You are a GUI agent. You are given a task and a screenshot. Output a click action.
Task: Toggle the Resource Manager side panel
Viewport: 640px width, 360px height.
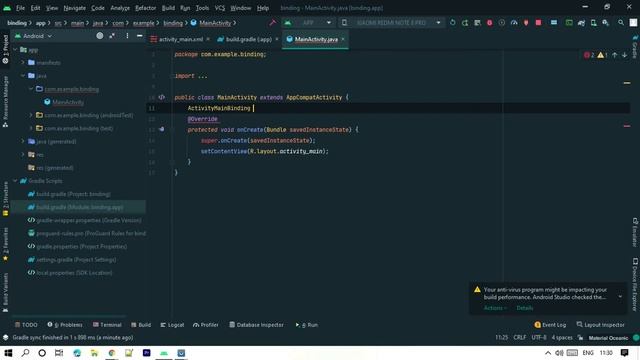click(5, 102)
